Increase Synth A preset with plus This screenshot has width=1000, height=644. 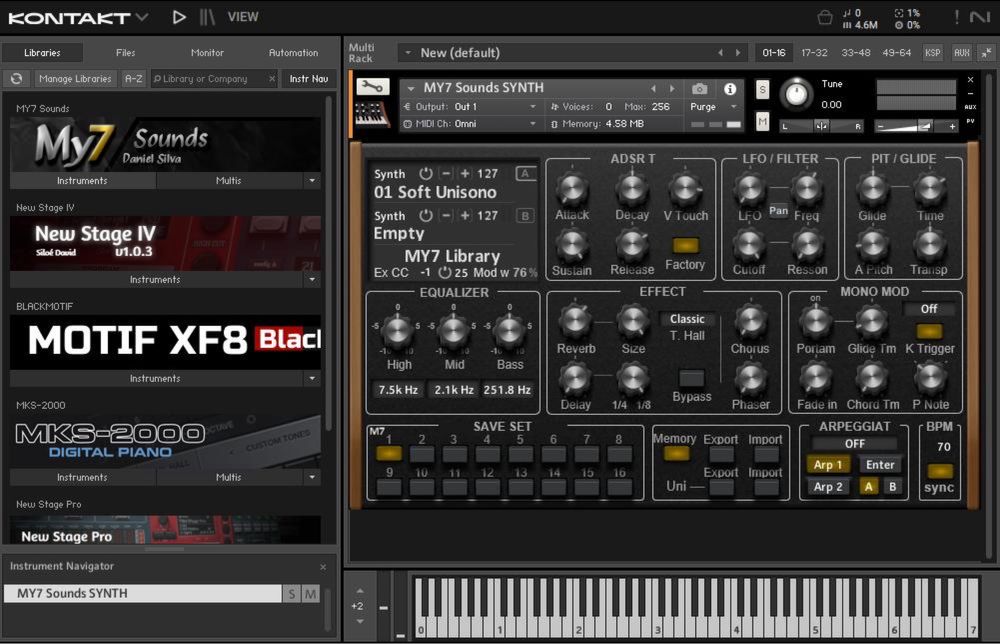(x=465, y=173)
